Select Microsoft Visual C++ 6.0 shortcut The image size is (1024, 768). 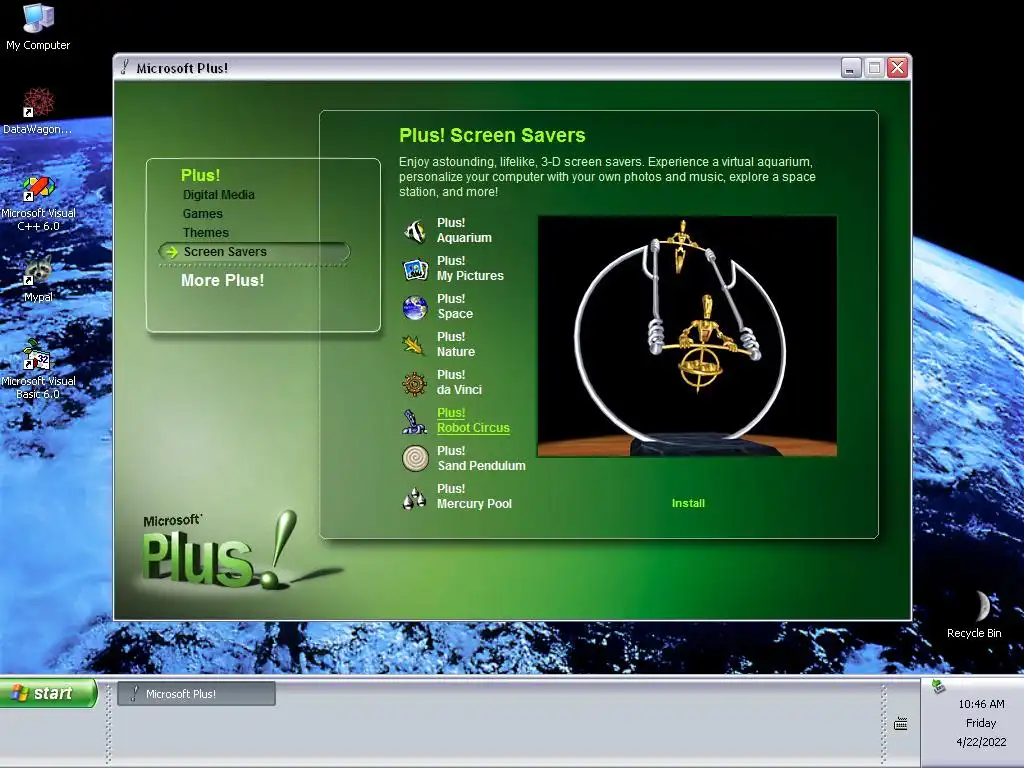pyautogui.click(x=38, y=204)
